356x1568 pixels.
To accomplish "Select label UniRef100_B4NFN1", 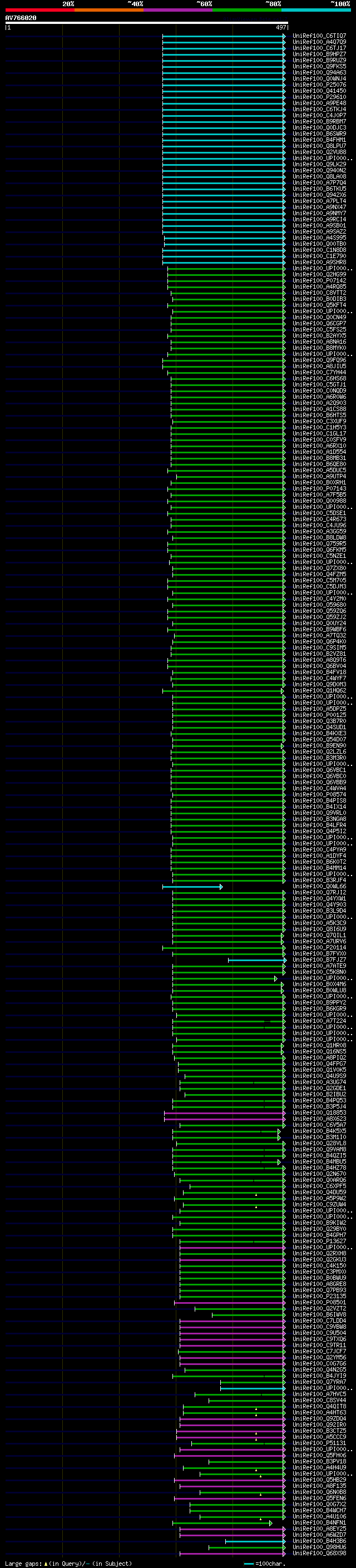I will (x=319, y=1523).
